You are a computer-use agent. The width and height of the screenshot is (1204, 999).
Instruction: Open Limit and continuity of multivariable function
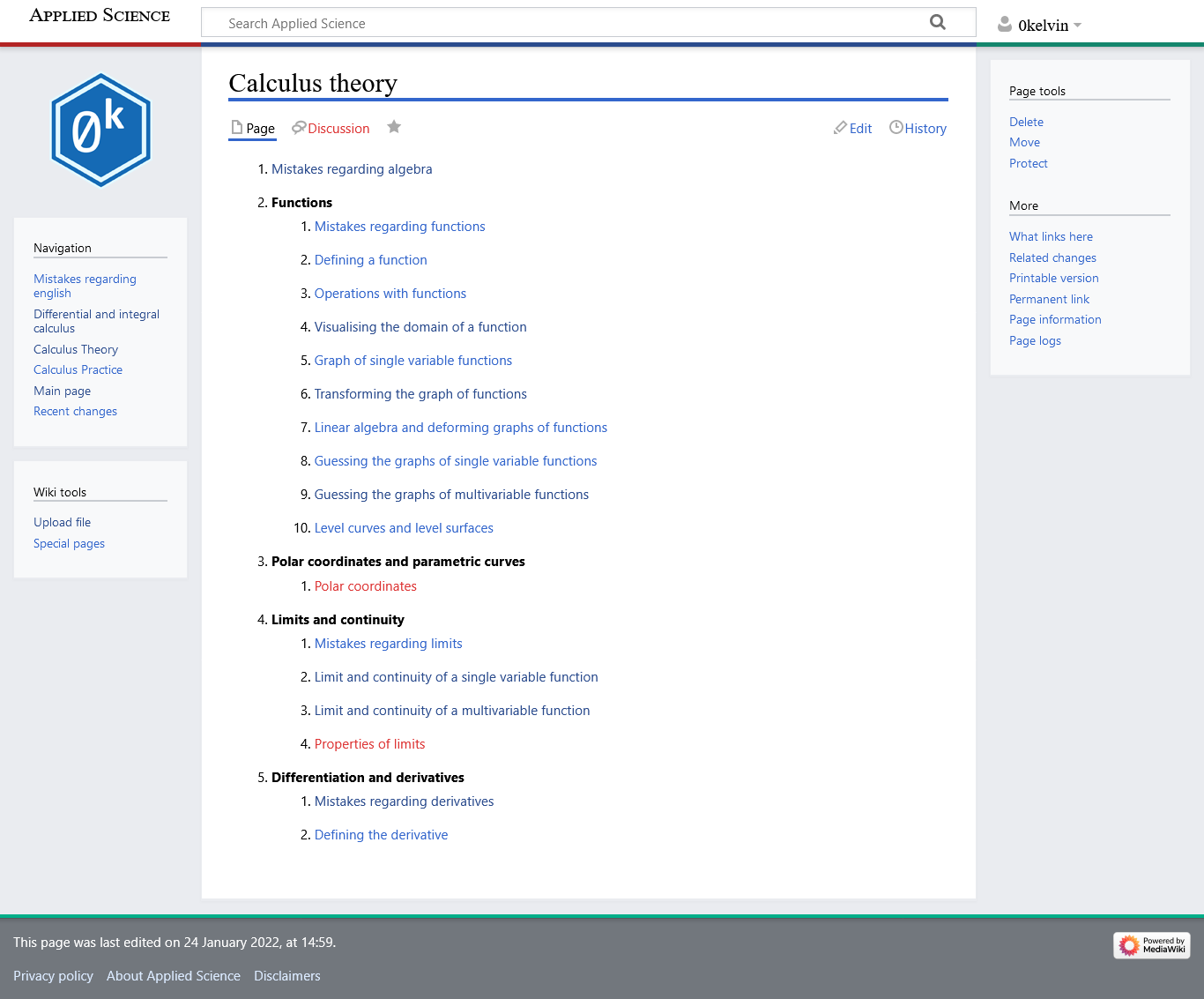coord(452,711)
